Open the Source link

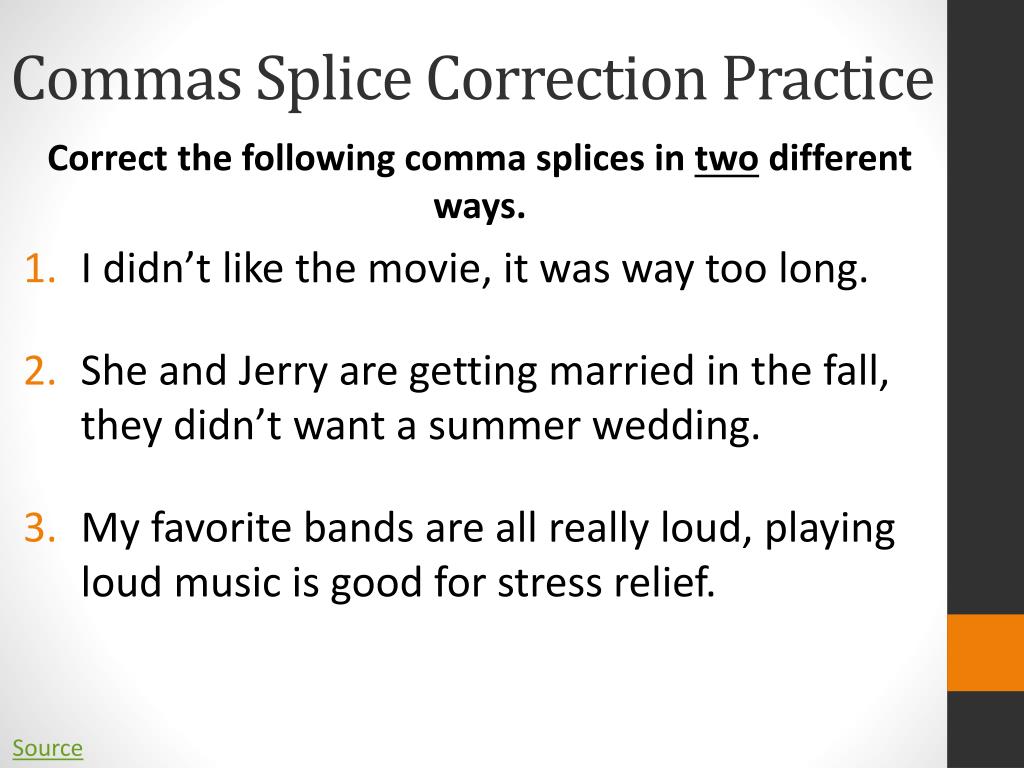47,748
